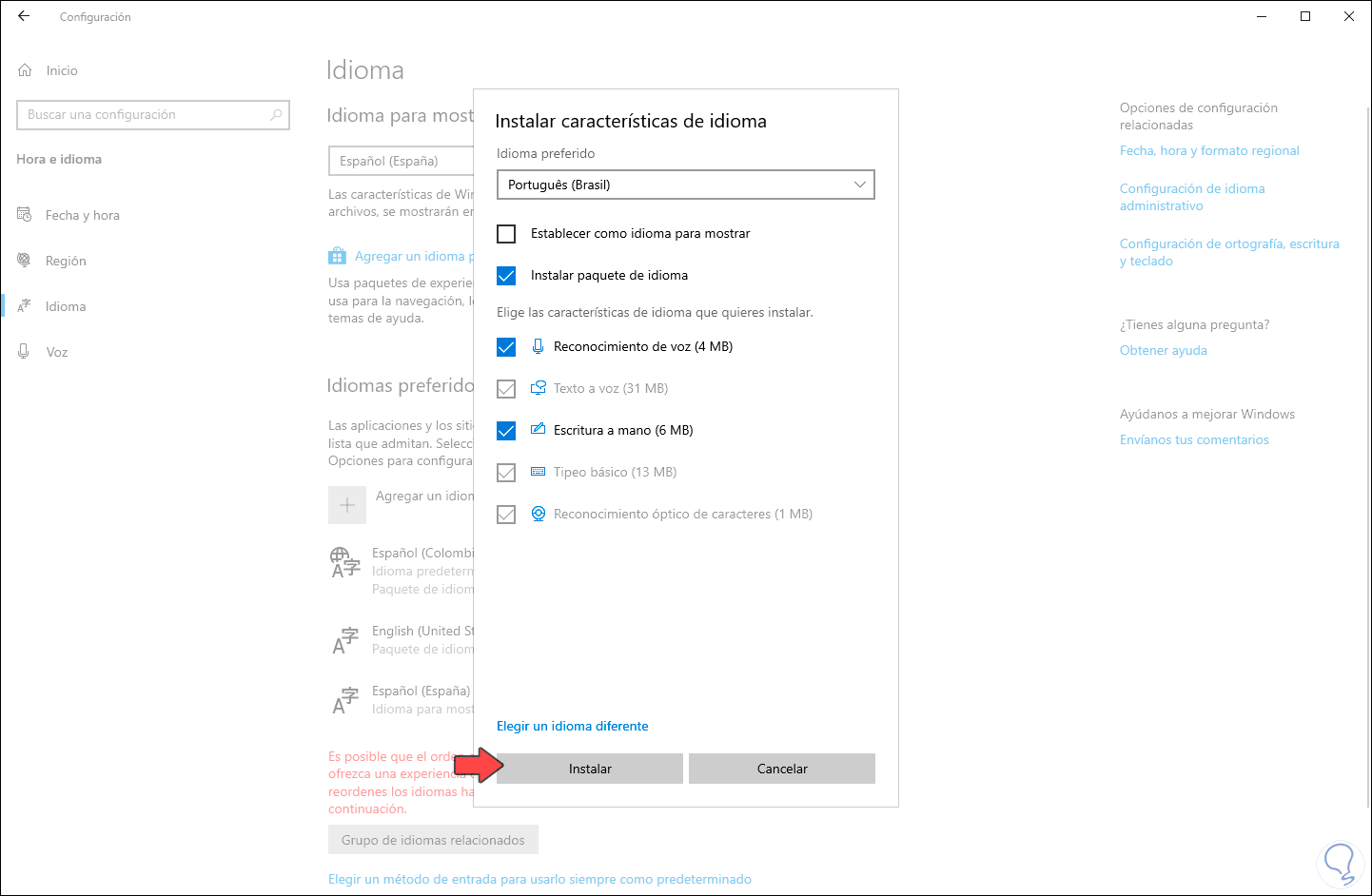Click the Idioma sidebar icon
Screen dimensions: 1372x896
click(25, 306)
